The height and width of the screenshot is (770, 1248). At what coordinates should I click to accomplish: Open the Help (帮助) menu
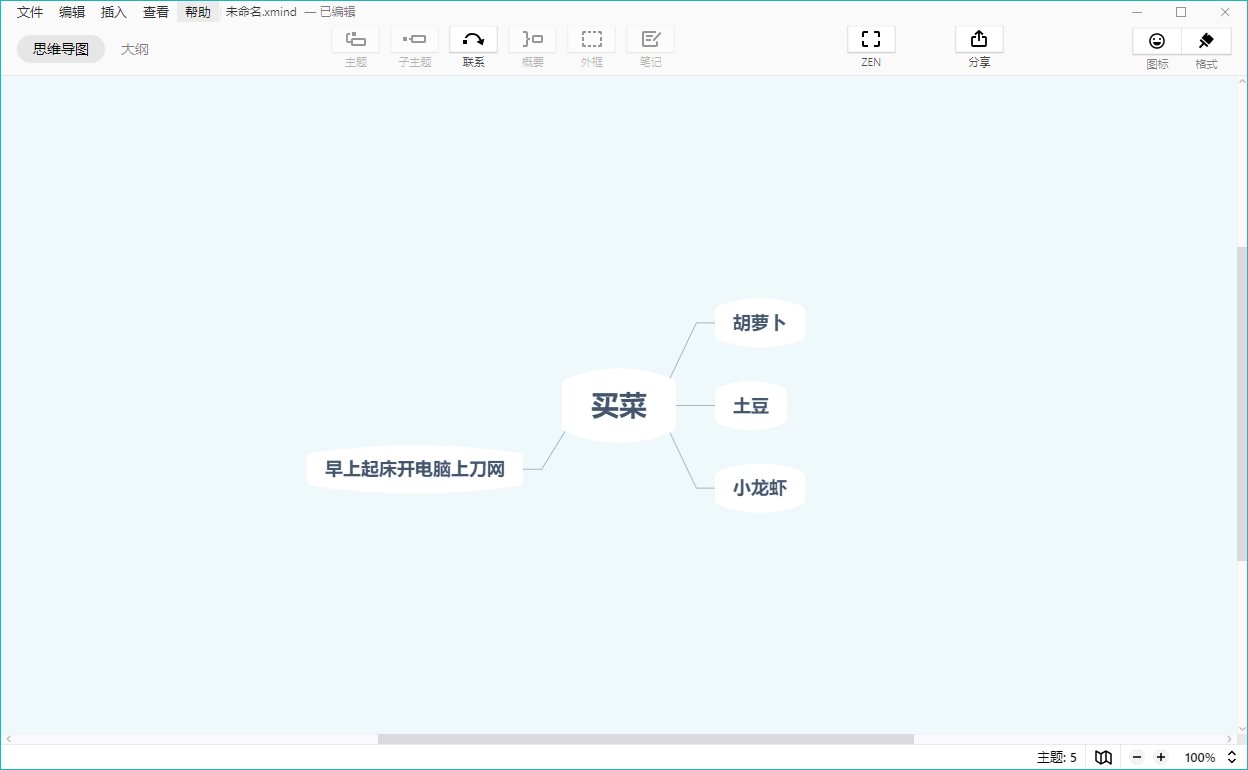(198, 12)
